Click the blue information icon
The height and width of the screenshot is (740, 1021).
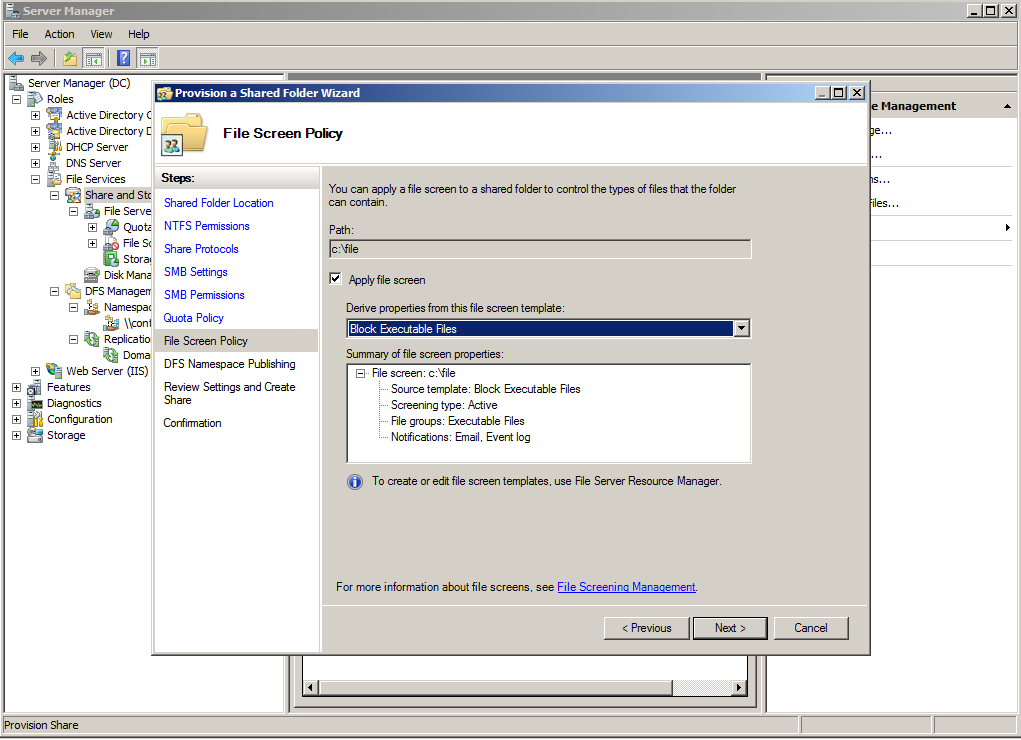[355, 482]
